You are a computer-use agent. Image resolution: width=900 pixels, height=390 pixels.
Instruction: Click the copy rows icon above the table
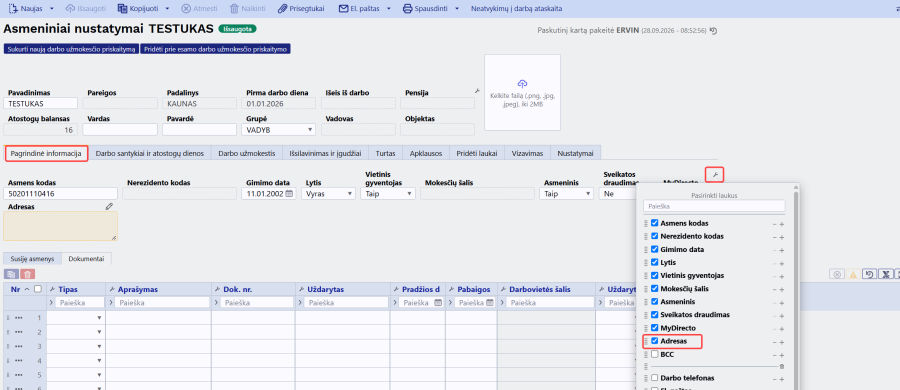(x=11, y=275)
